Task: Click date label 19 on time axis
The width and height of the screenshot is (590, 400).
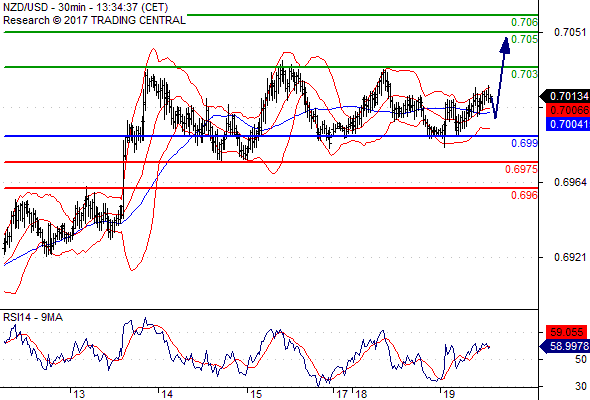Action: [449, 394]
